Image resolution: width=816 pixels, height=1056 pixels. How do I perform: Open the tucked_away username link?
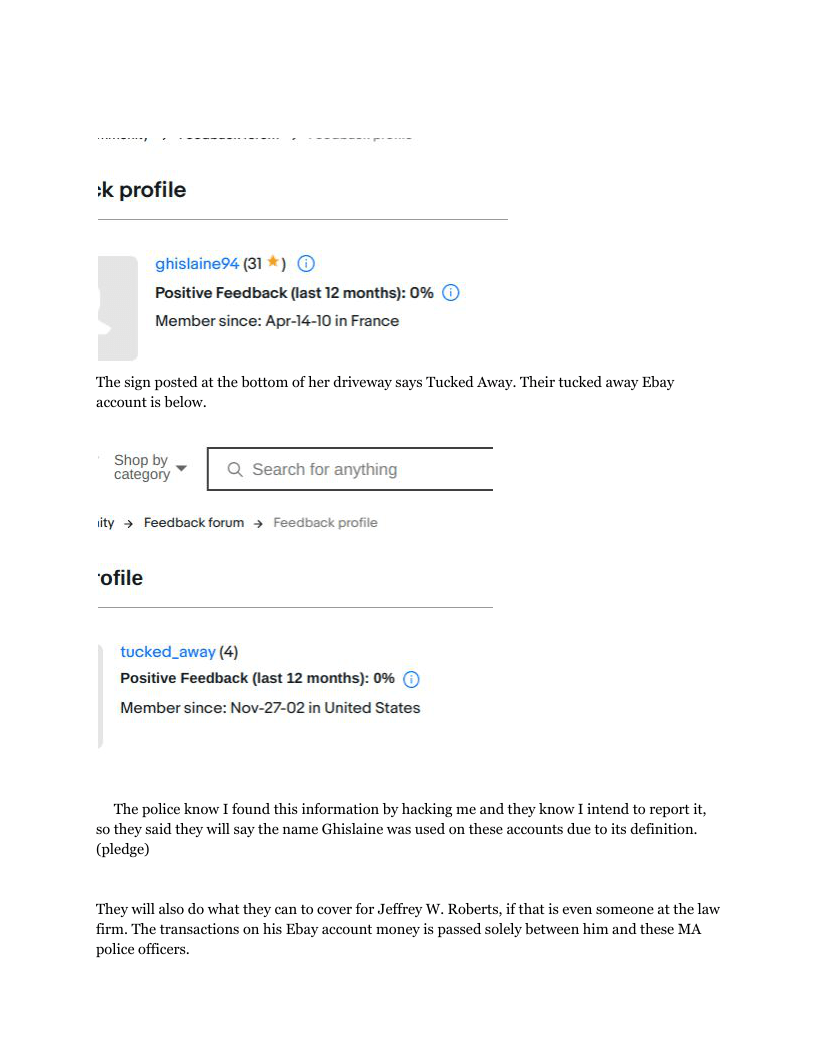coord(167,652)
